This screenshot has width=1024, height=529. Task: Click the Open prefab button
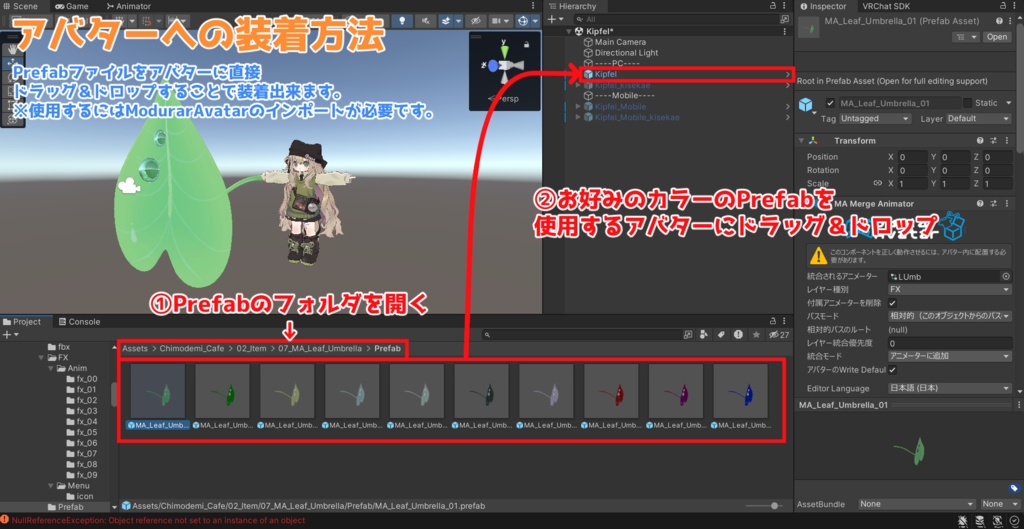click(x=997, y=37)
